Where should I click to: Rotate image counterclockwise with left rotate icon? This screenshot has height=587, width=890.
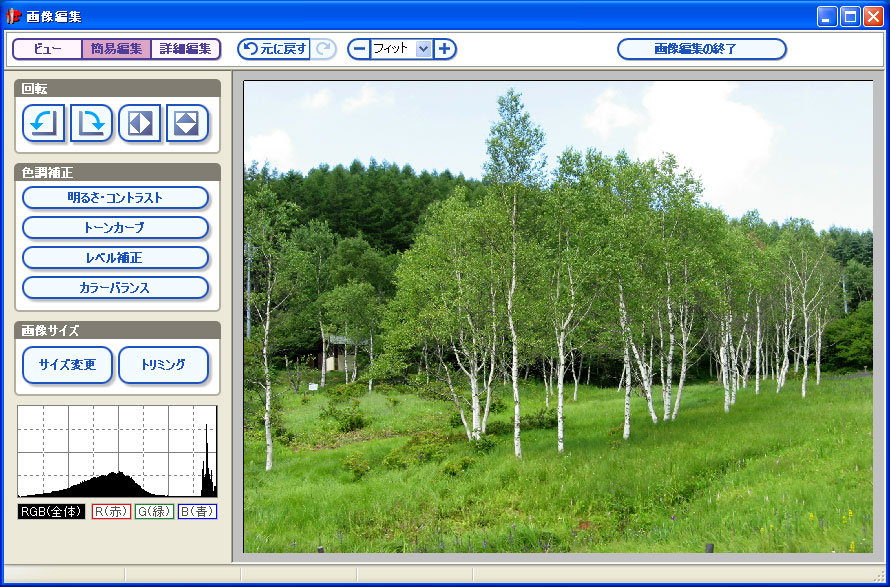click(x=44, y=123)
